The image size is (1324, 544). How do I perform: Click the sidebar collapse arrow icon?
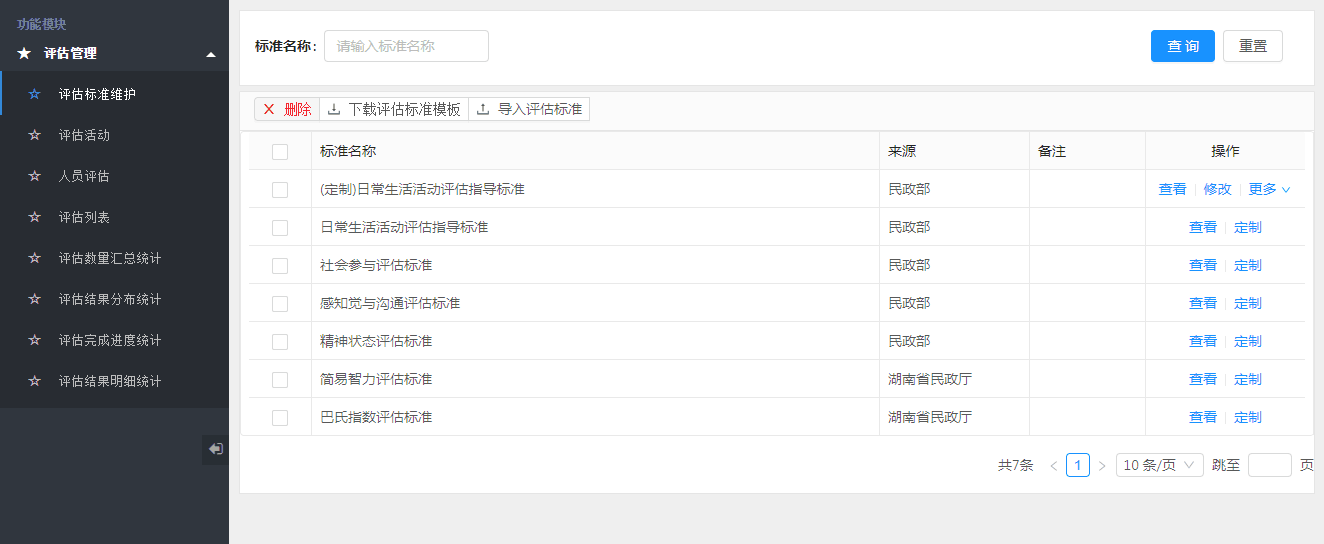(x=215, y=450)
